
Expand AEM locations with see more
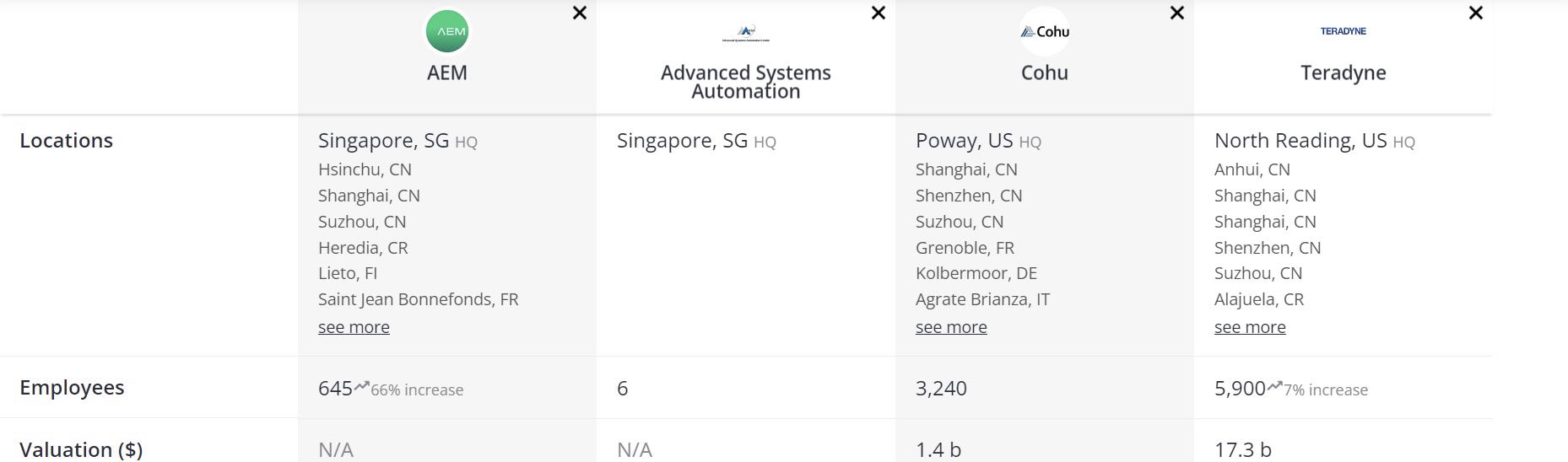(354, 327)
